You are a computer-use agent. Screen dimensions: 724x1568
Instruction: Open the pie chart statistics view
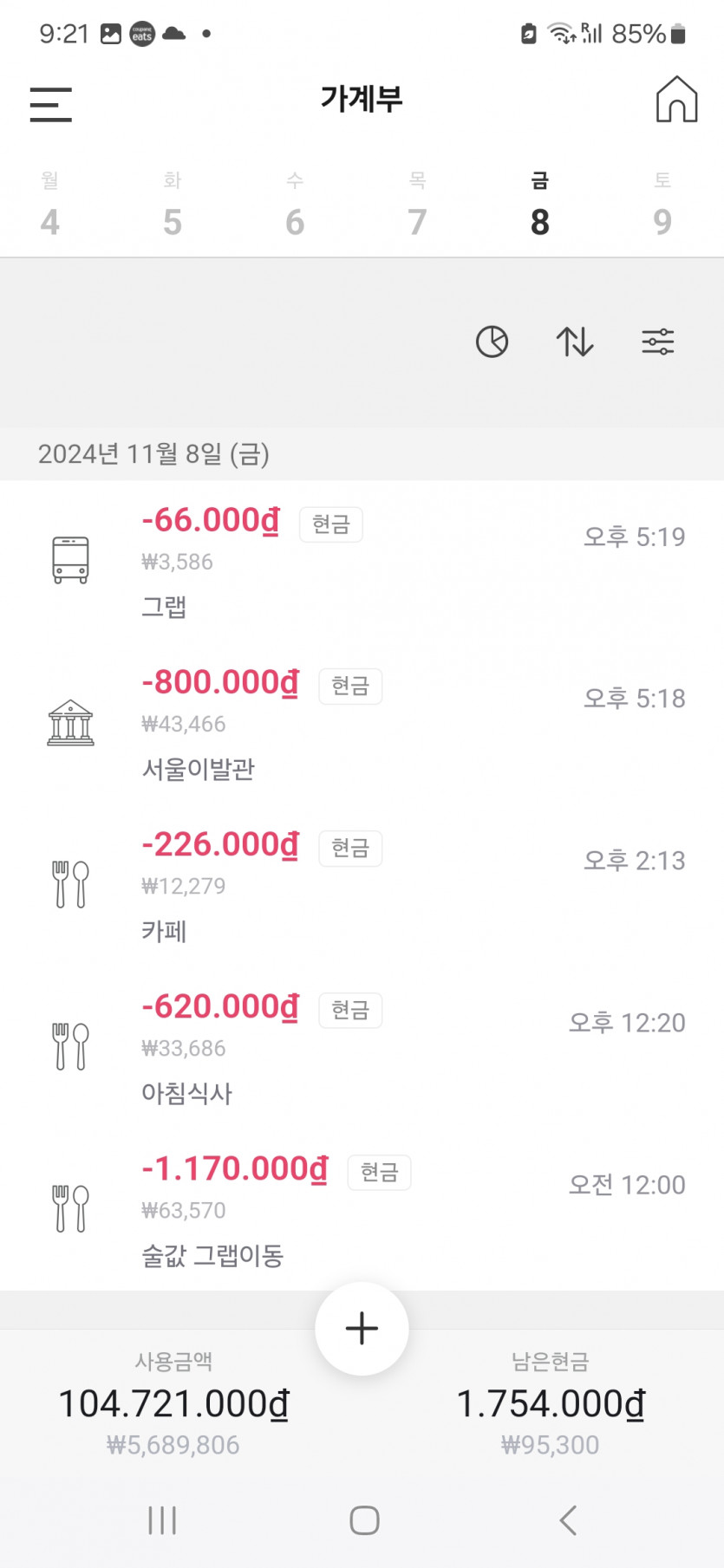(x=492, y=342)
